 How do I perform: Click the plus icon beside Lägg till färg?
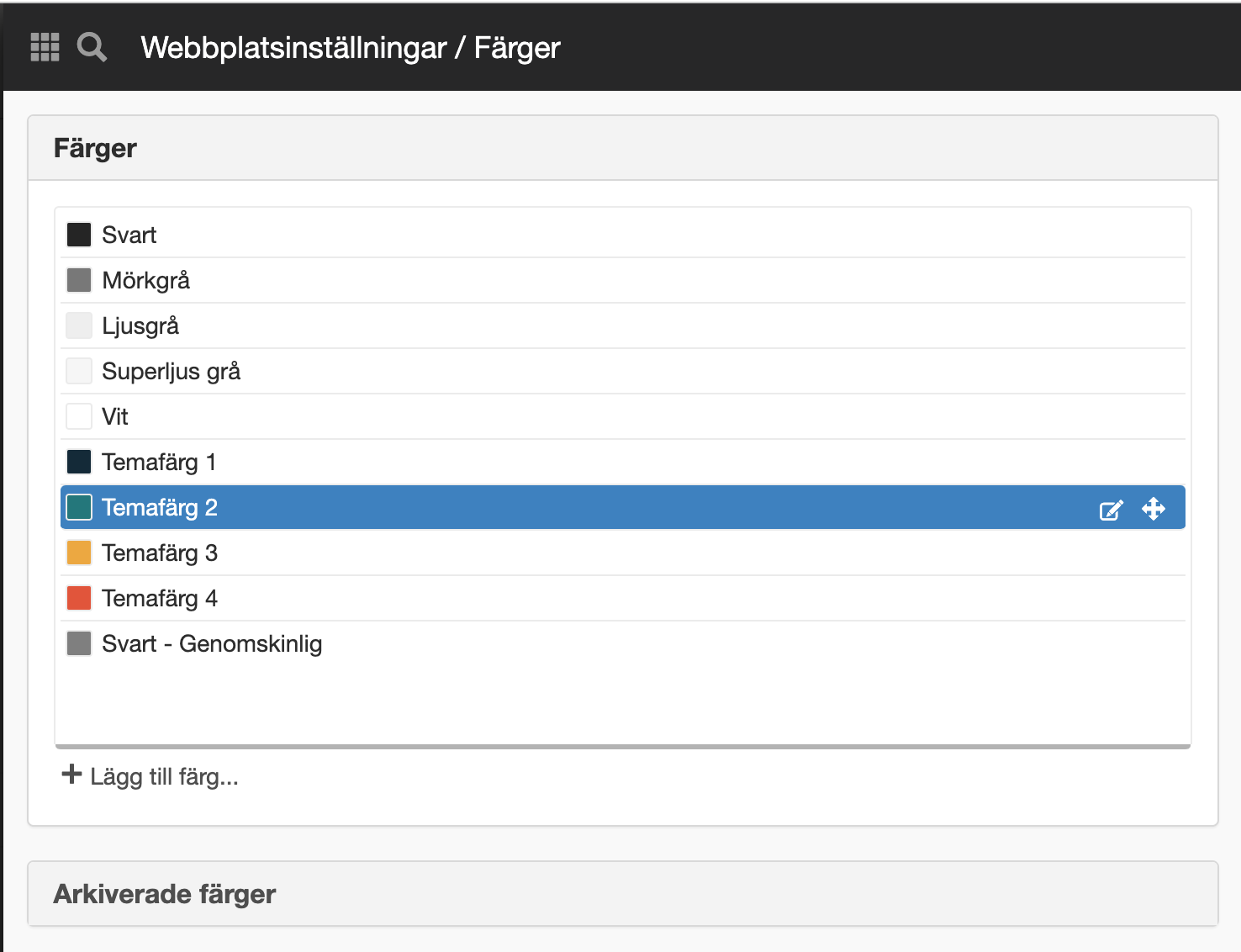tap(72, 774)
